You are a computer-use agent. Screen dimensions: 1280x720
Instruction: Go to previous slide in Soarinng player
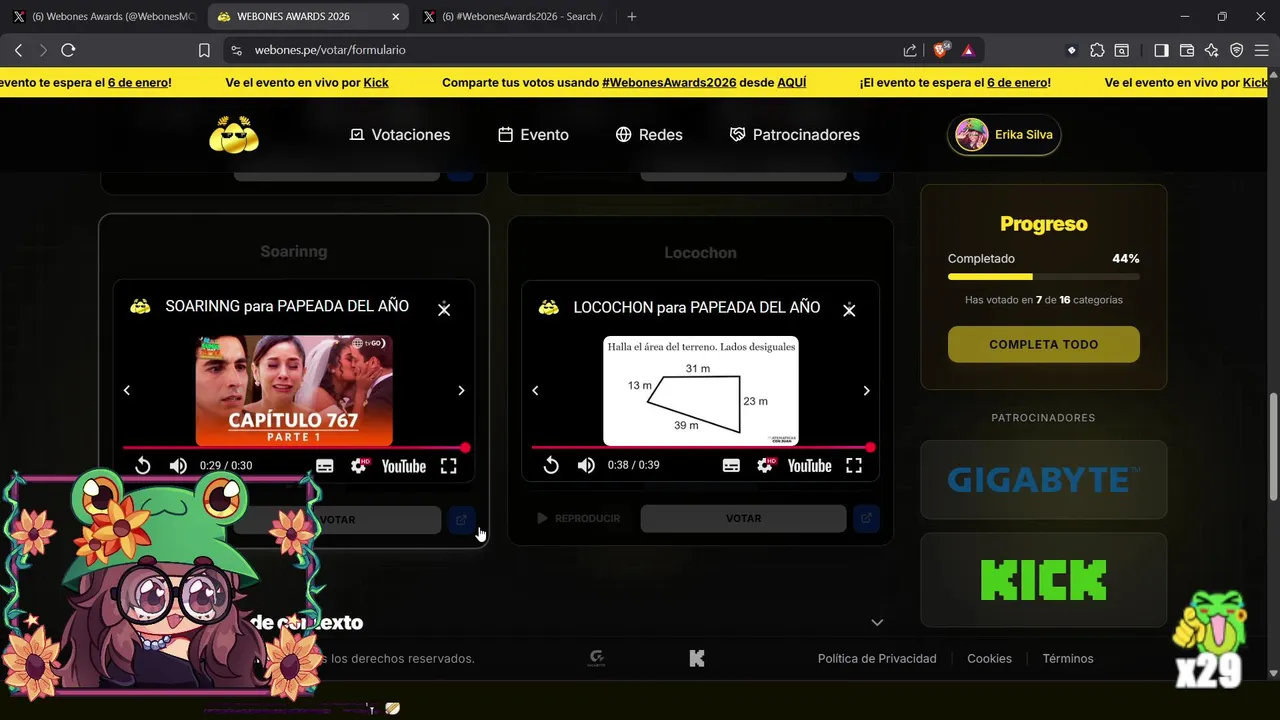pyautogui.click(x=127, y=390)
